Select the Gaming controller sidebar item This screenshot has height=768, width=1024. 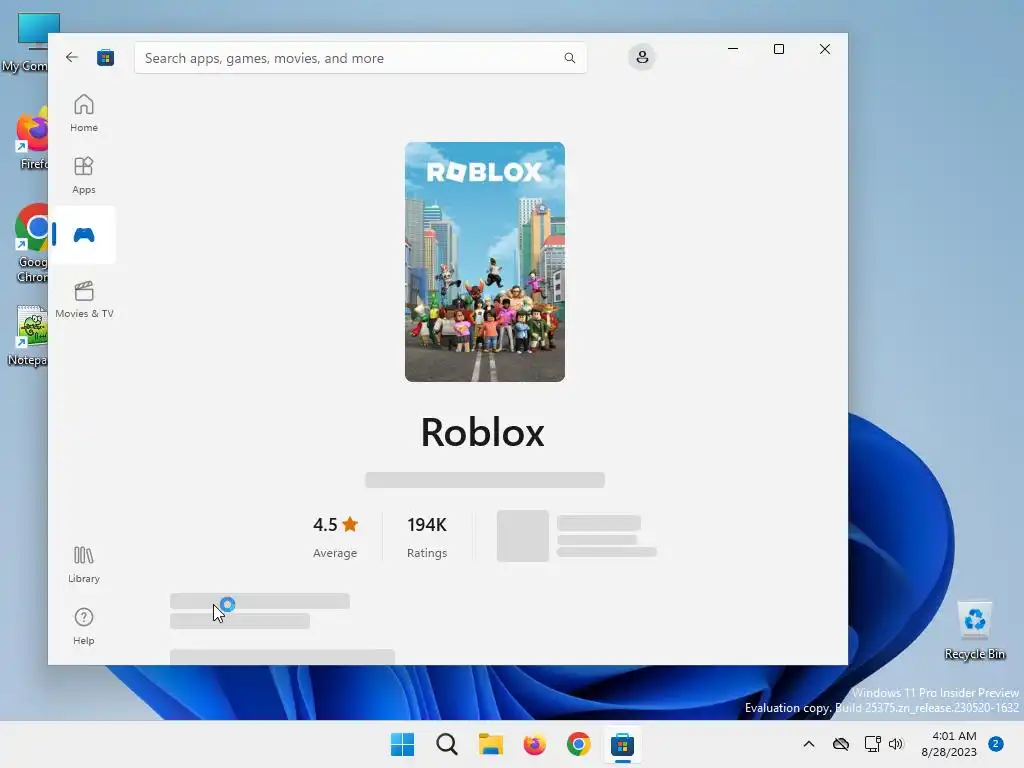coord(84,235)
